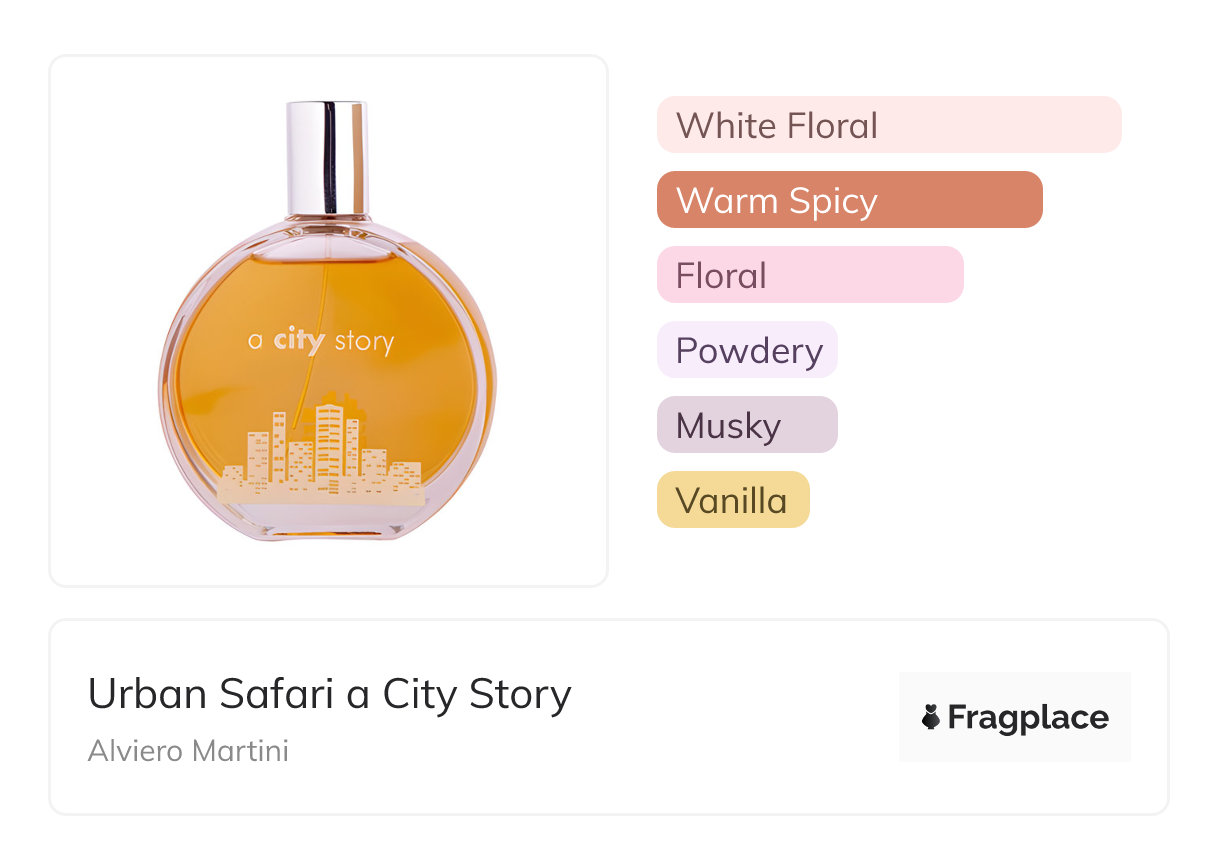
Task: Click the Fragplace perfume bottle logo icon
Action: [931, 717]
